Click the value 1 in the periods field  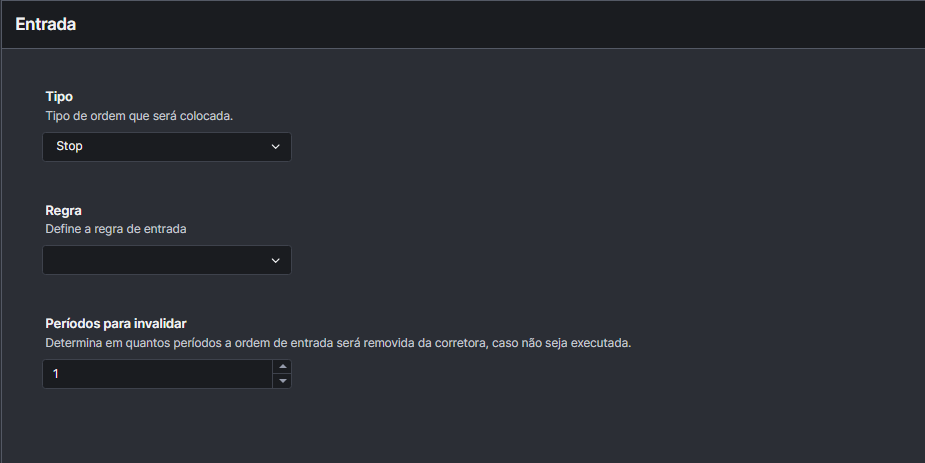tap(56, 374)
